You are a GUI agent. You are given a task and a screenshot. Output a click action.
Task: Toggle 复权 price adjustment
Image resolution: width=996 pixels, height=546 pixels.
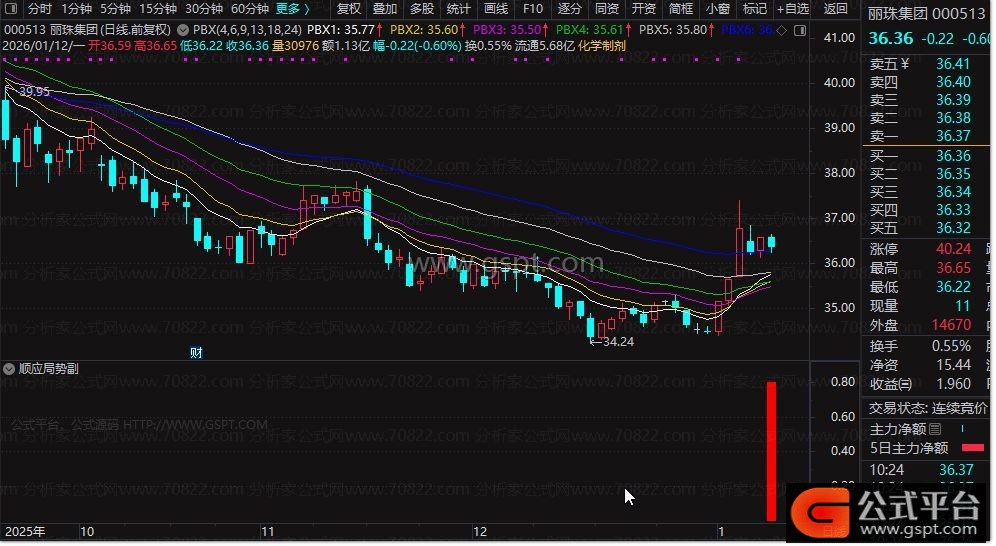click(348, 9)
